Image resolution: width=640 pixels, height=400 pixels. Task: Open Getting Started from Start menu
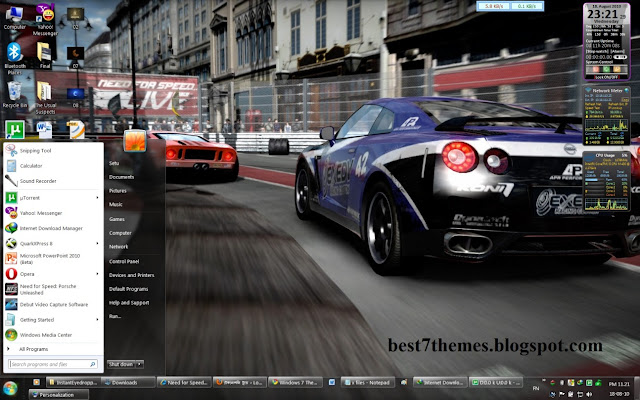click(52, 320)
